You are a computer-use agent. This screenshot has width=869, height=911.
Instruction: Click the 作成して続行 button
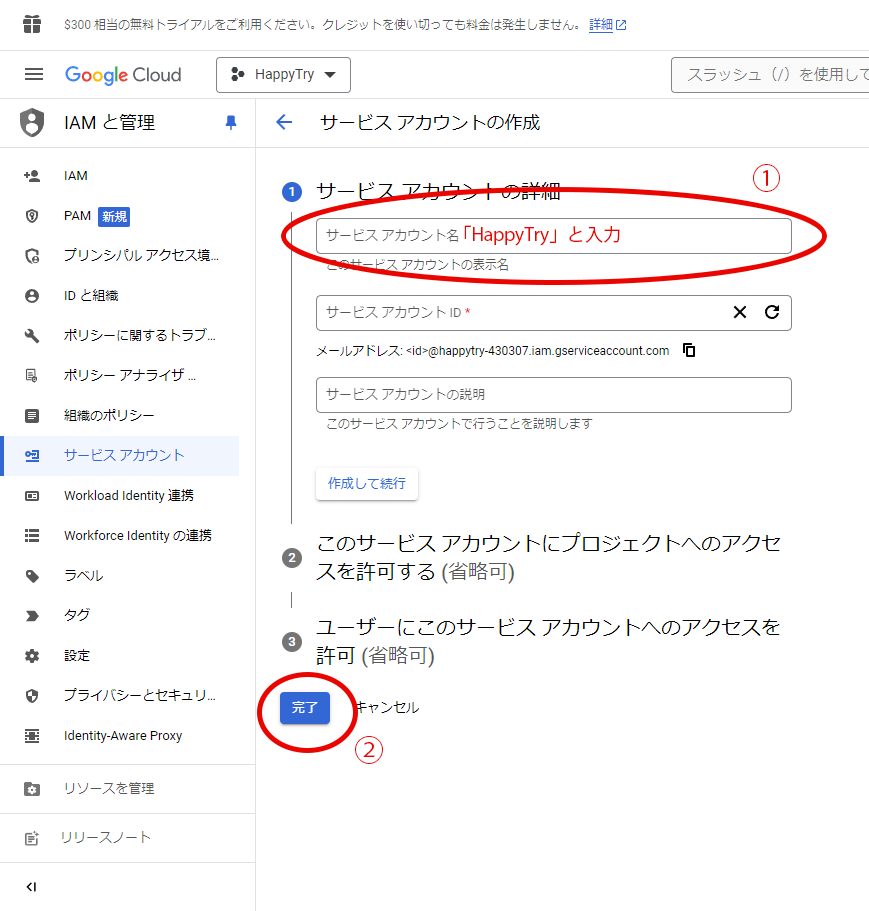pyautogui.click(x=367, y=483)
